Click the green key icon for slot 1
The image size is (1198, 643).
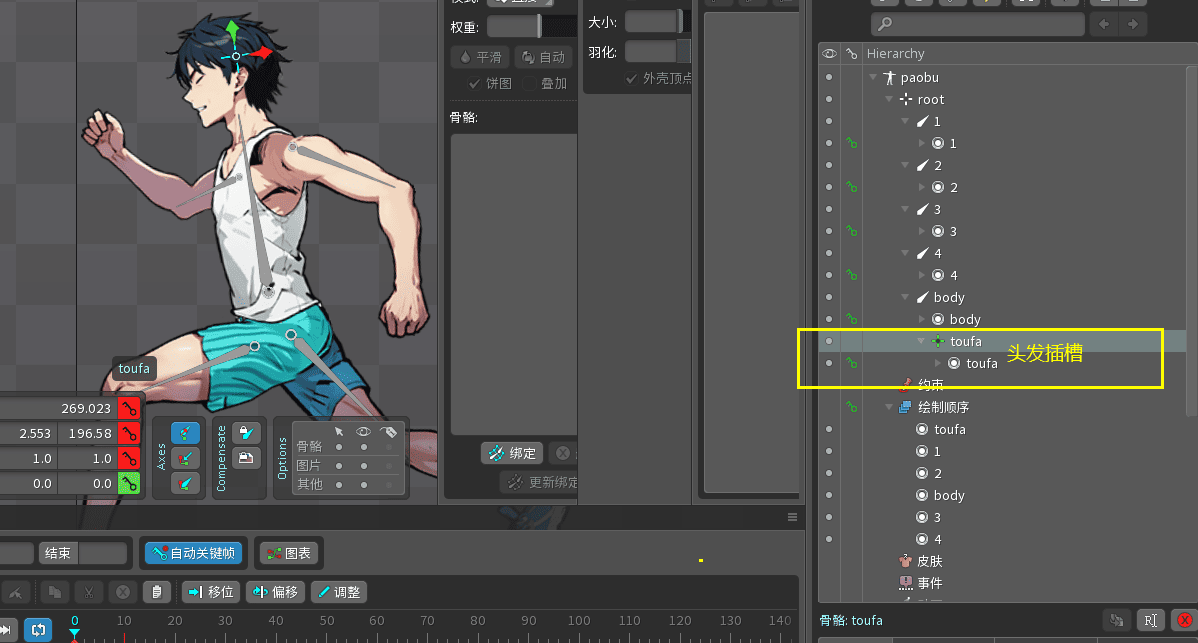[x=852, y=143]
